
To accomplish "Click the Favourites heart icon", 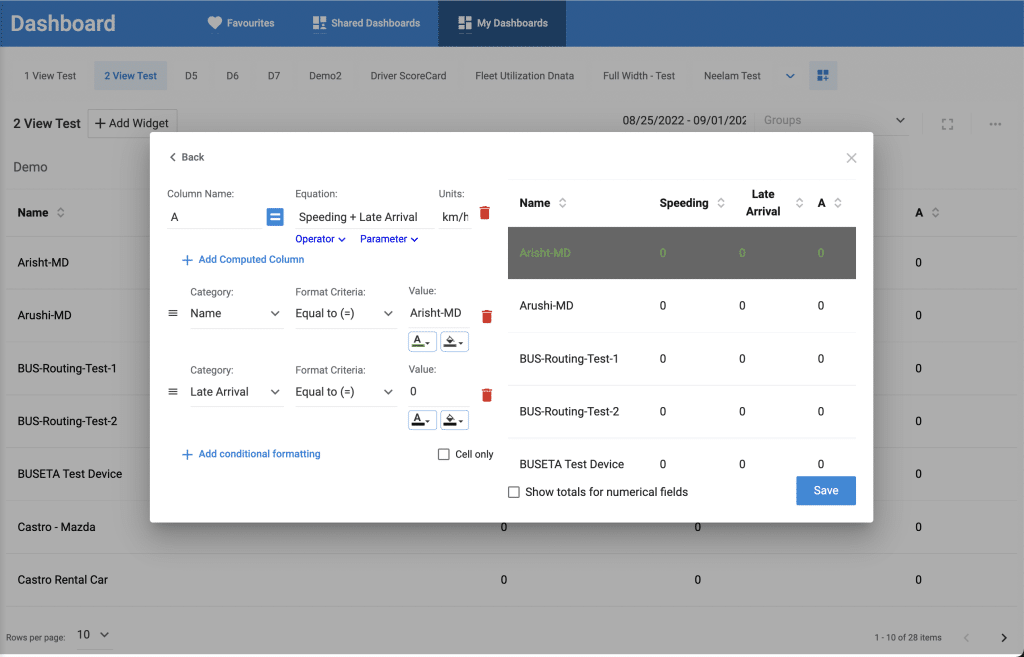I will (x=215, y=23).
